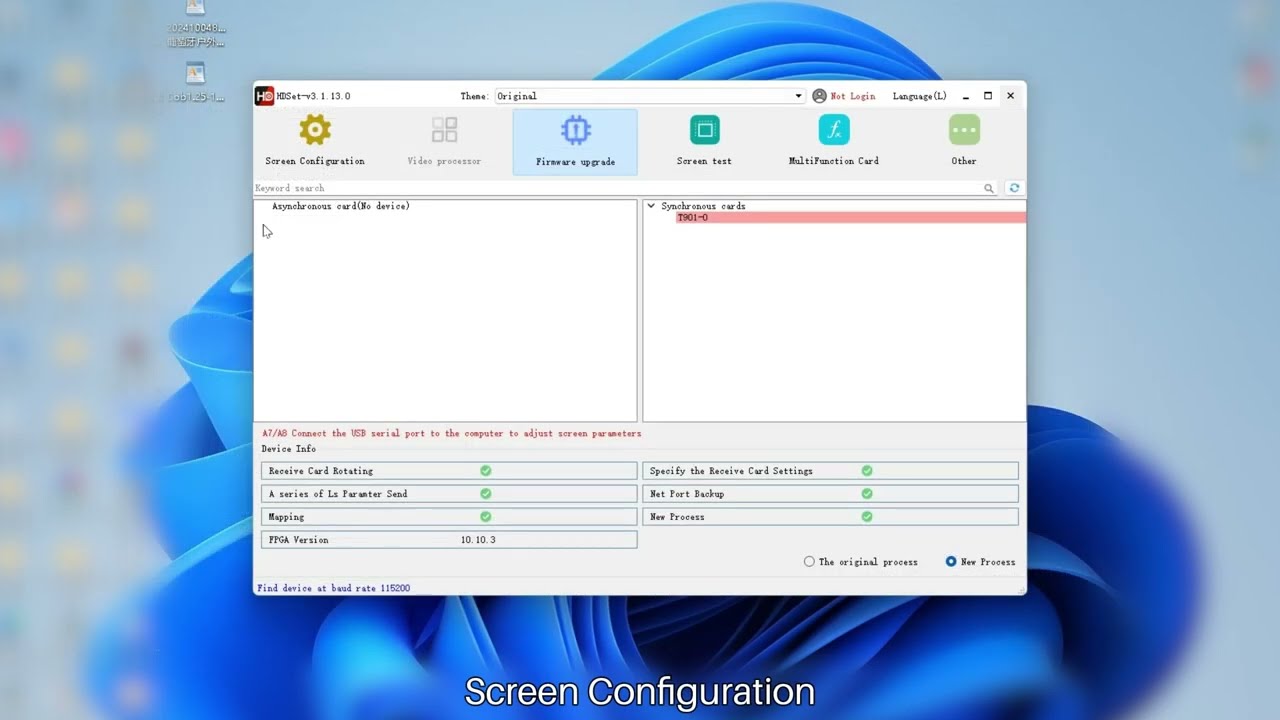1280x720 pixels.
Task: Open the second desktop document icon
Action: [196, 72]
